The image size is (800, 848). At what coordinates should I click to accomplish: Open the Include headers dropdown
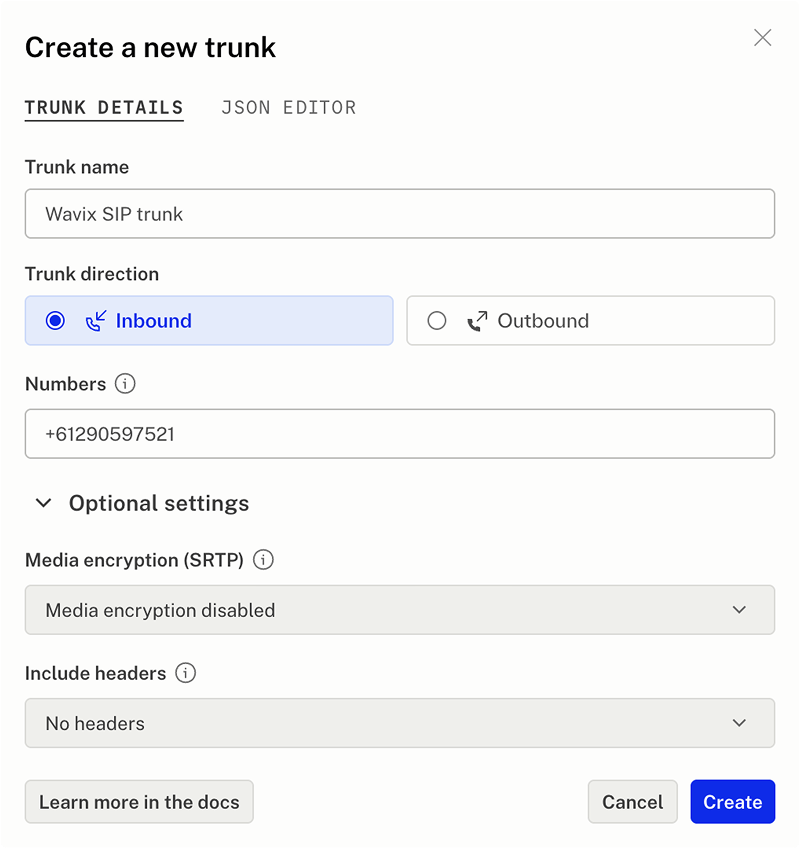pos(400,723)
